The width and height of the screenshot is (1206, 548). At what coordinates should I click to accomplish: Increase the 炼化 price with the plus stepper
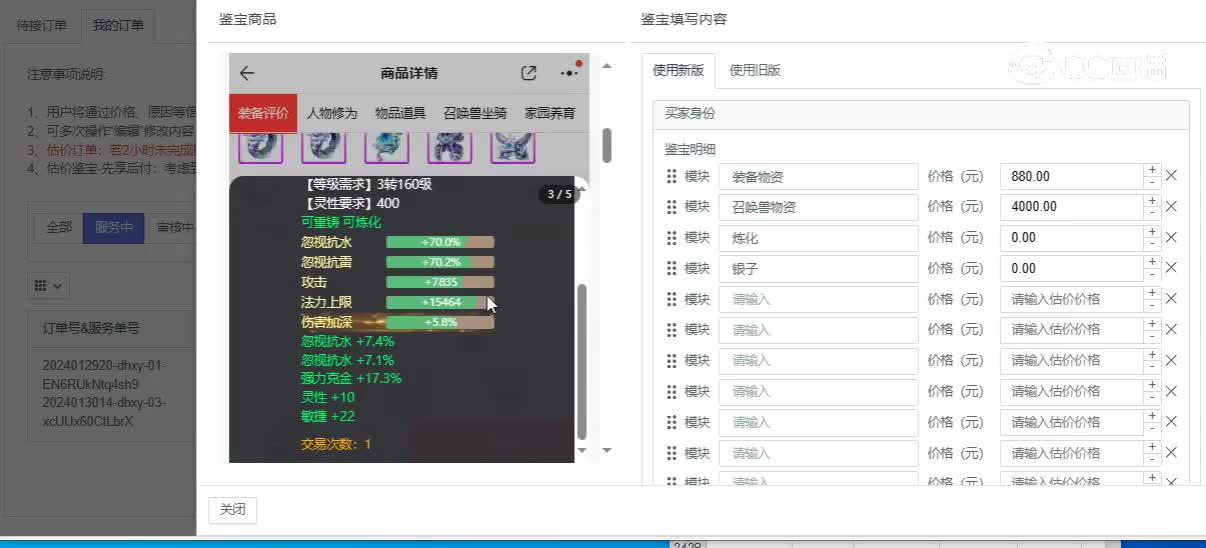[x=1152, y=232]
